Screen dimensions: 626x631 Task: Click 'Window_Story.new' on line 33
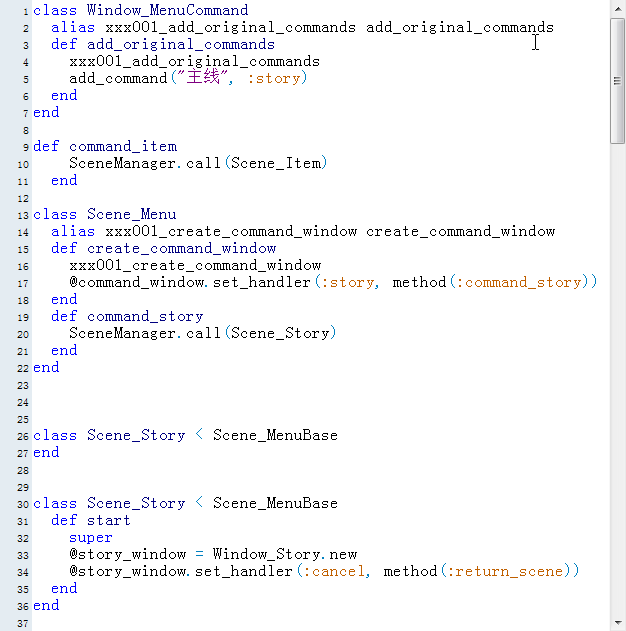285,555
